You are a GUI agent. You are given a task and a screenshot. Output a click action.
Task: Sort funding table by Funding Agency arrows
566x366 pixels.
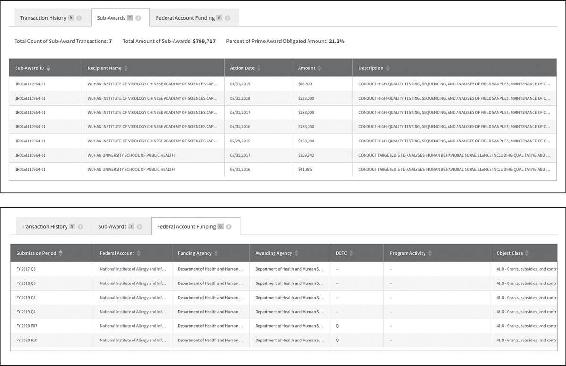coord(215,253)
